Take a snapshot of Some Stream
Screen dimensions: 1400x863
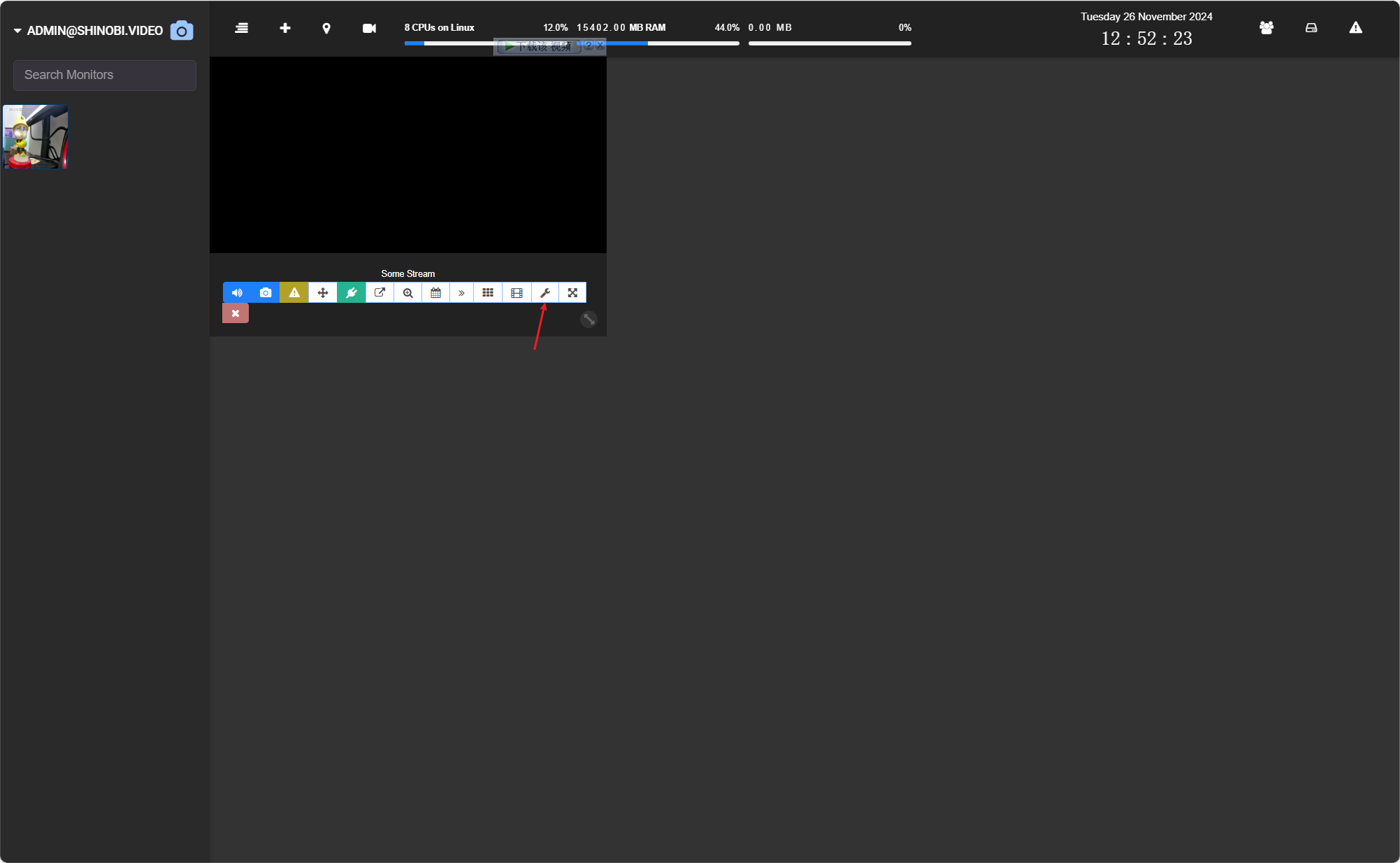pyautogui.click(x=266, y=293)
